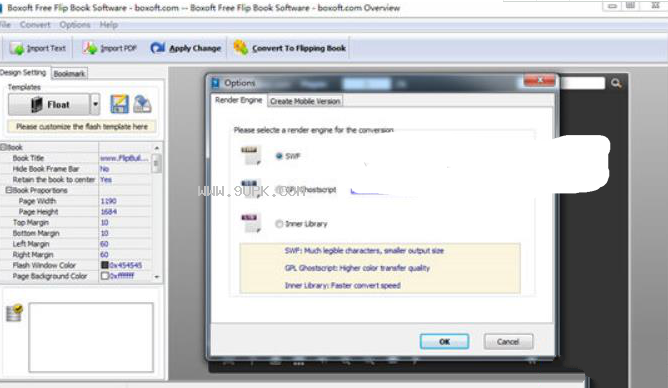Click the Inner Library engine icon
This screenshot has width=668, height=388.
(250, 223)
